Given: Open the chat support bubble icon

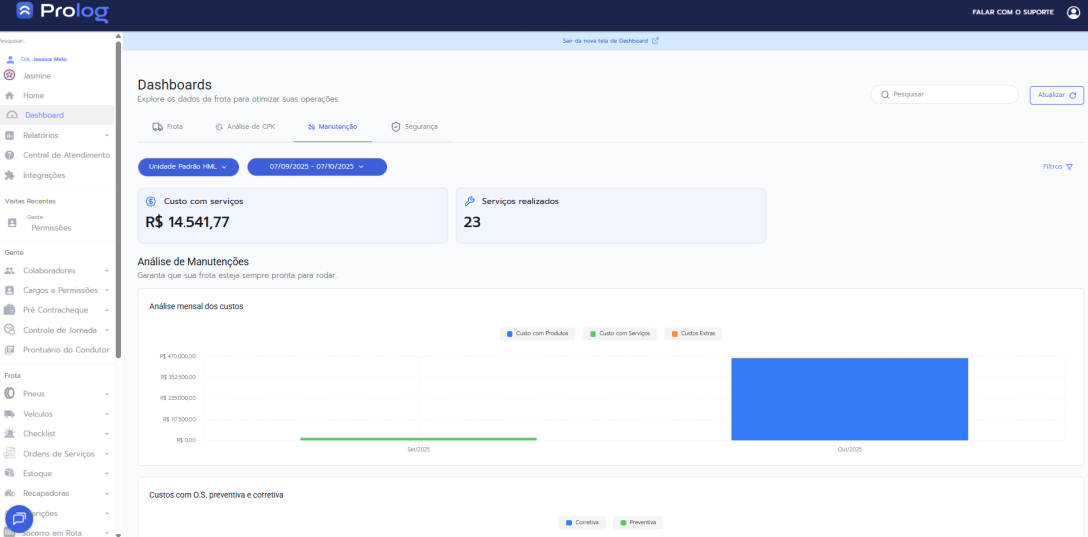Looking at the screenshot, I should tap(19, 519).
